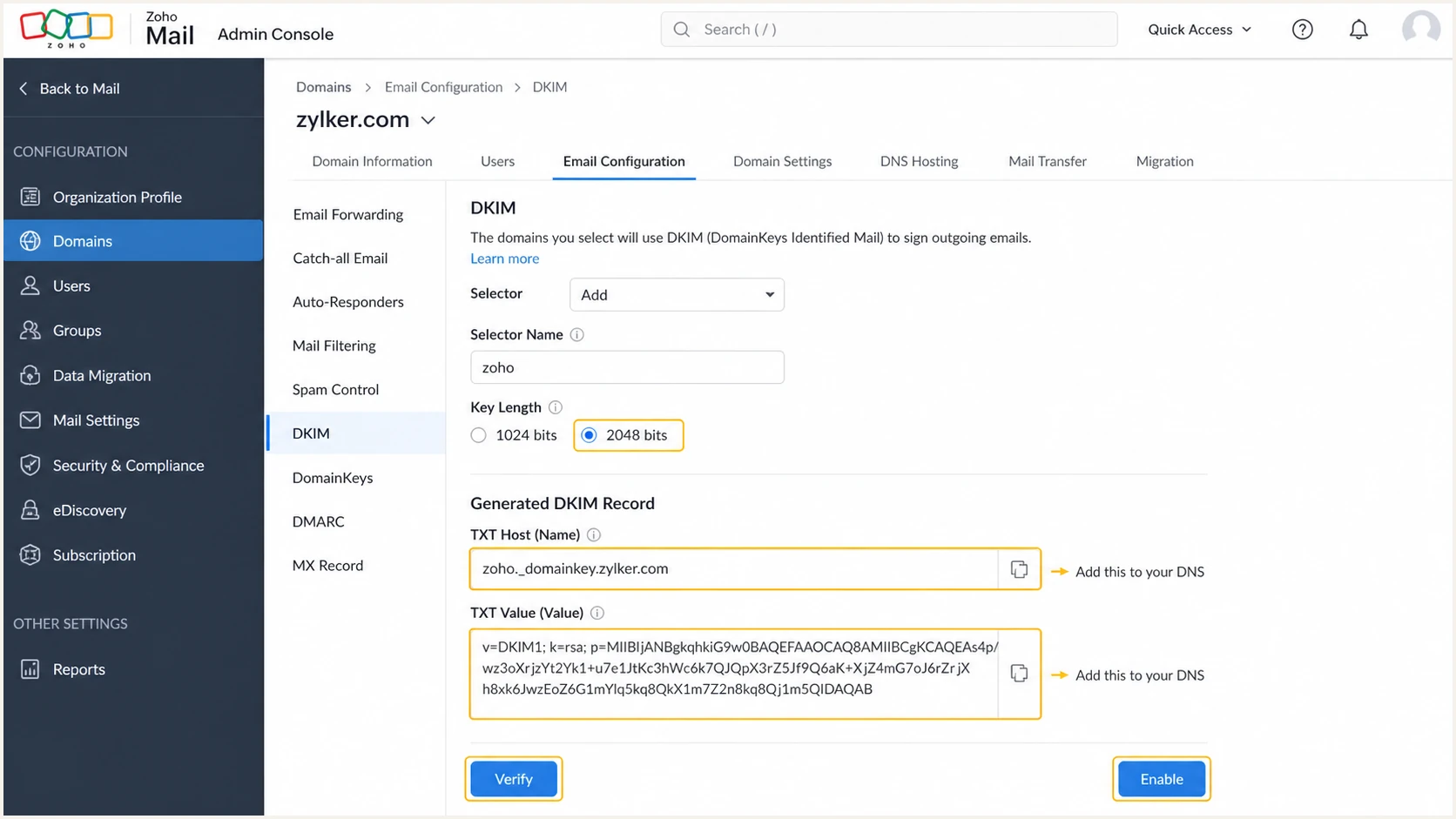Viewport: 1456px width, 819px height.
Task: Open DomainKeys section
Action: (333, 477)
